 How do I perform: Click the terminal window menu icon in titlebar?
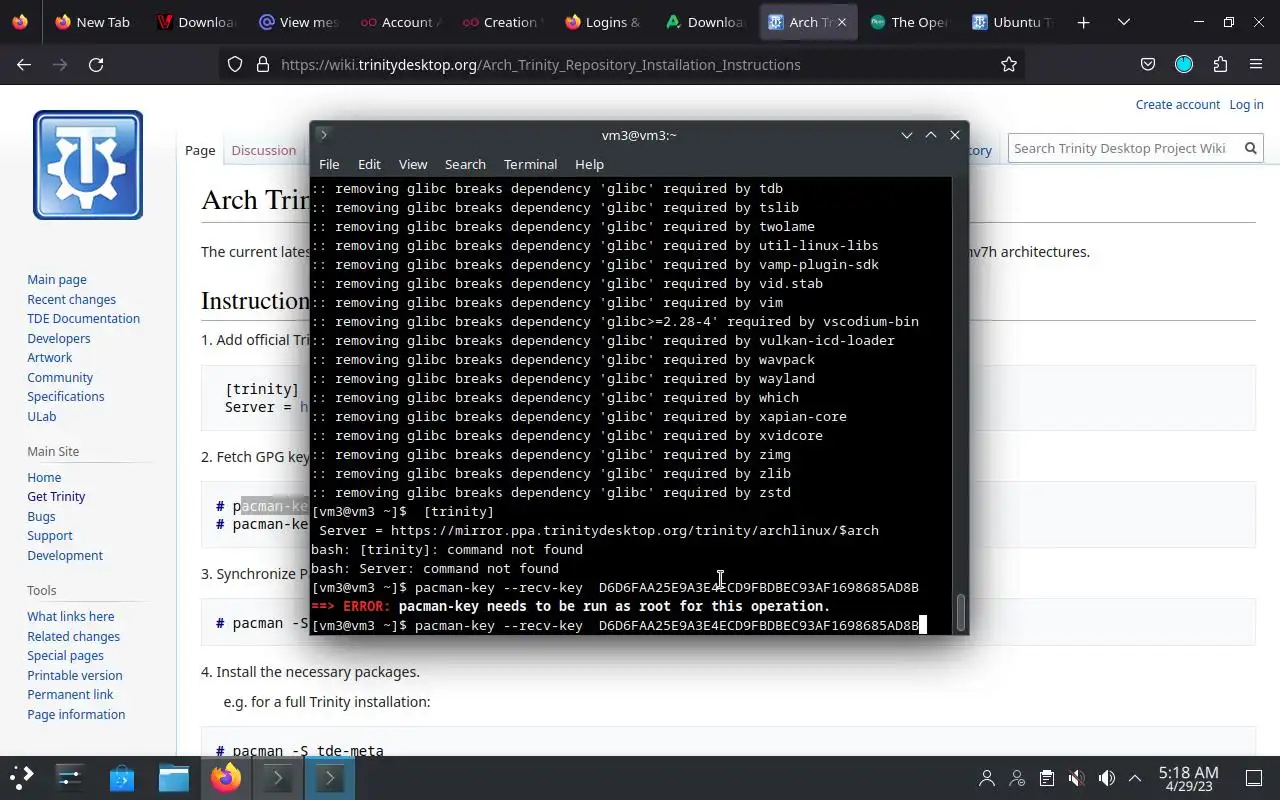coord(324,135)
